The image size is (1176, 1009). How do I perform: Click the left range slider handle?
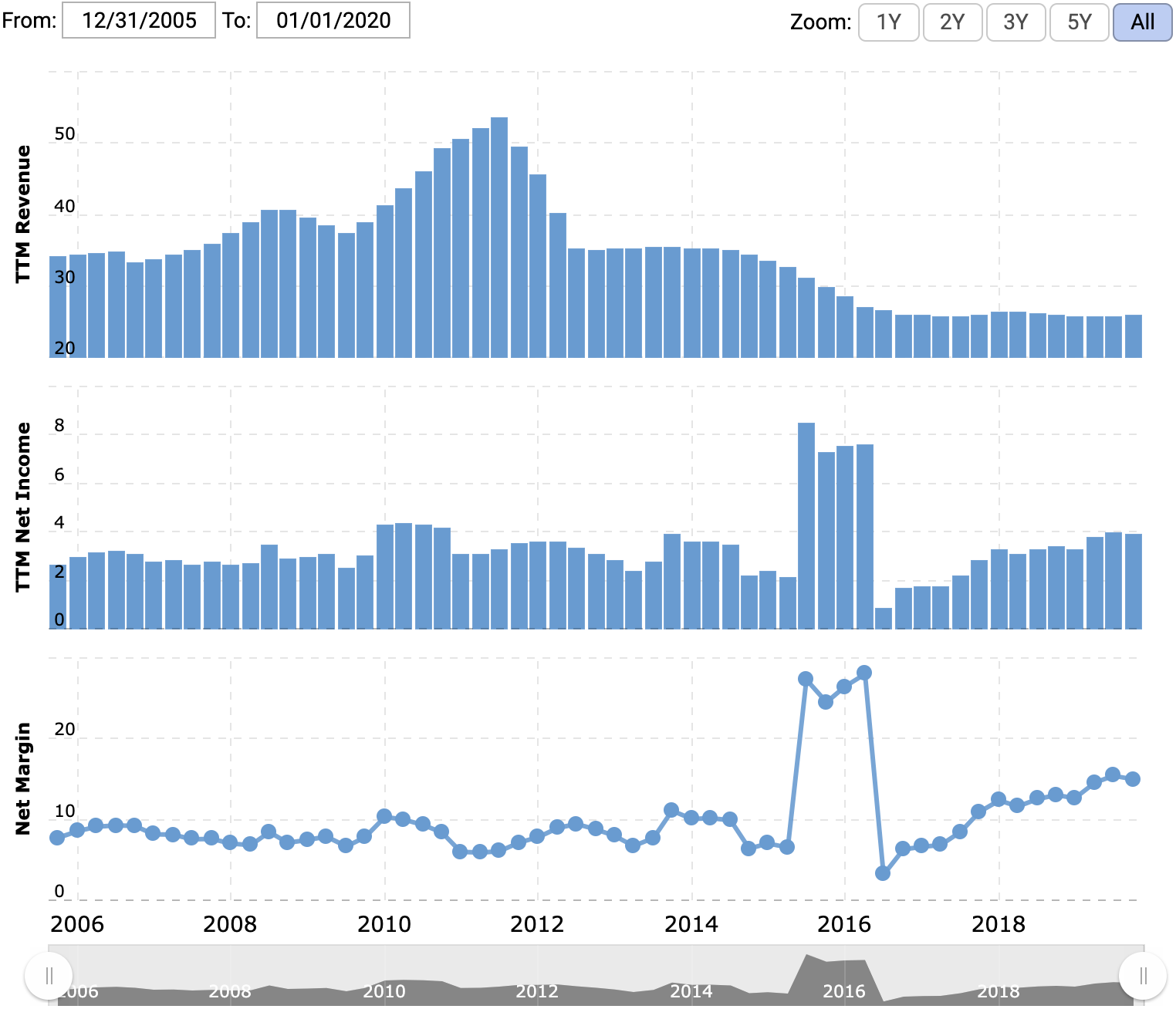pyautogui.click(x=49, y=976)
